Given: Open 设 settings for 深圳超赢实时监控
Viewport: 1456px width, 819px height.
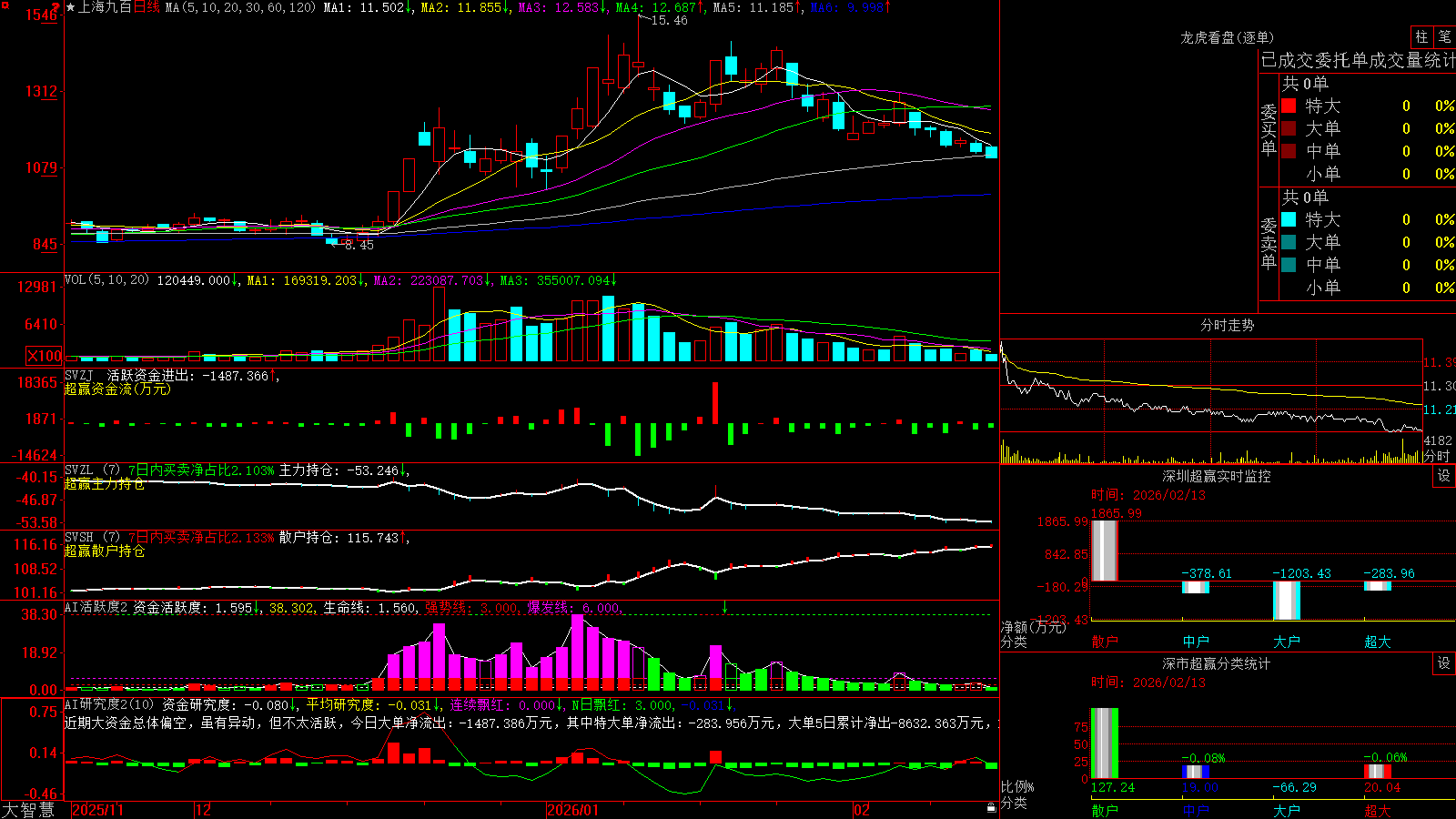Looking at the screenshot, I should [1444, 476].
